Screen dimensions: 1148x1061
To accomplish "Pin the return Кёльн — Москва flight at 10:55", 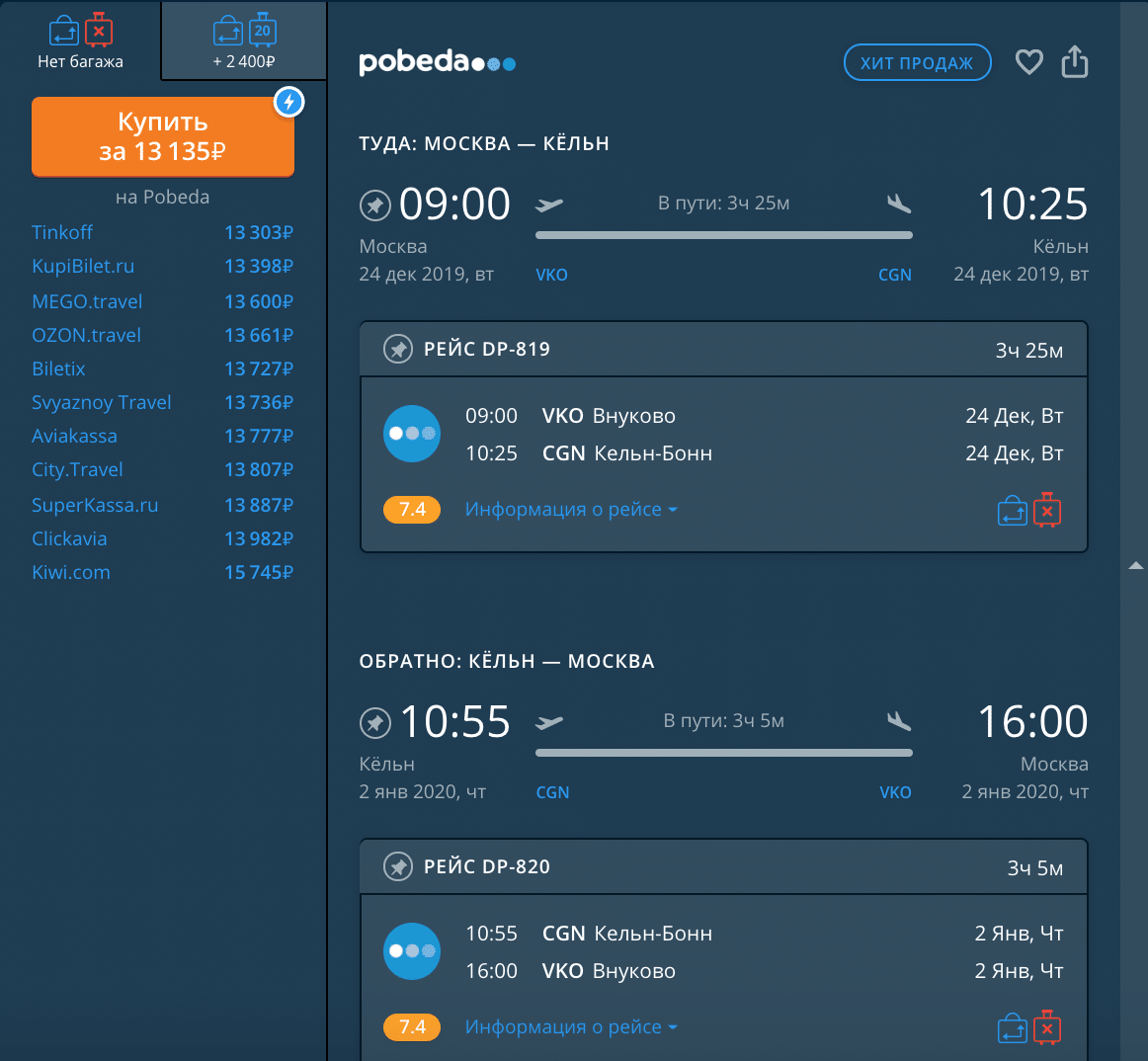I will 374,723.
